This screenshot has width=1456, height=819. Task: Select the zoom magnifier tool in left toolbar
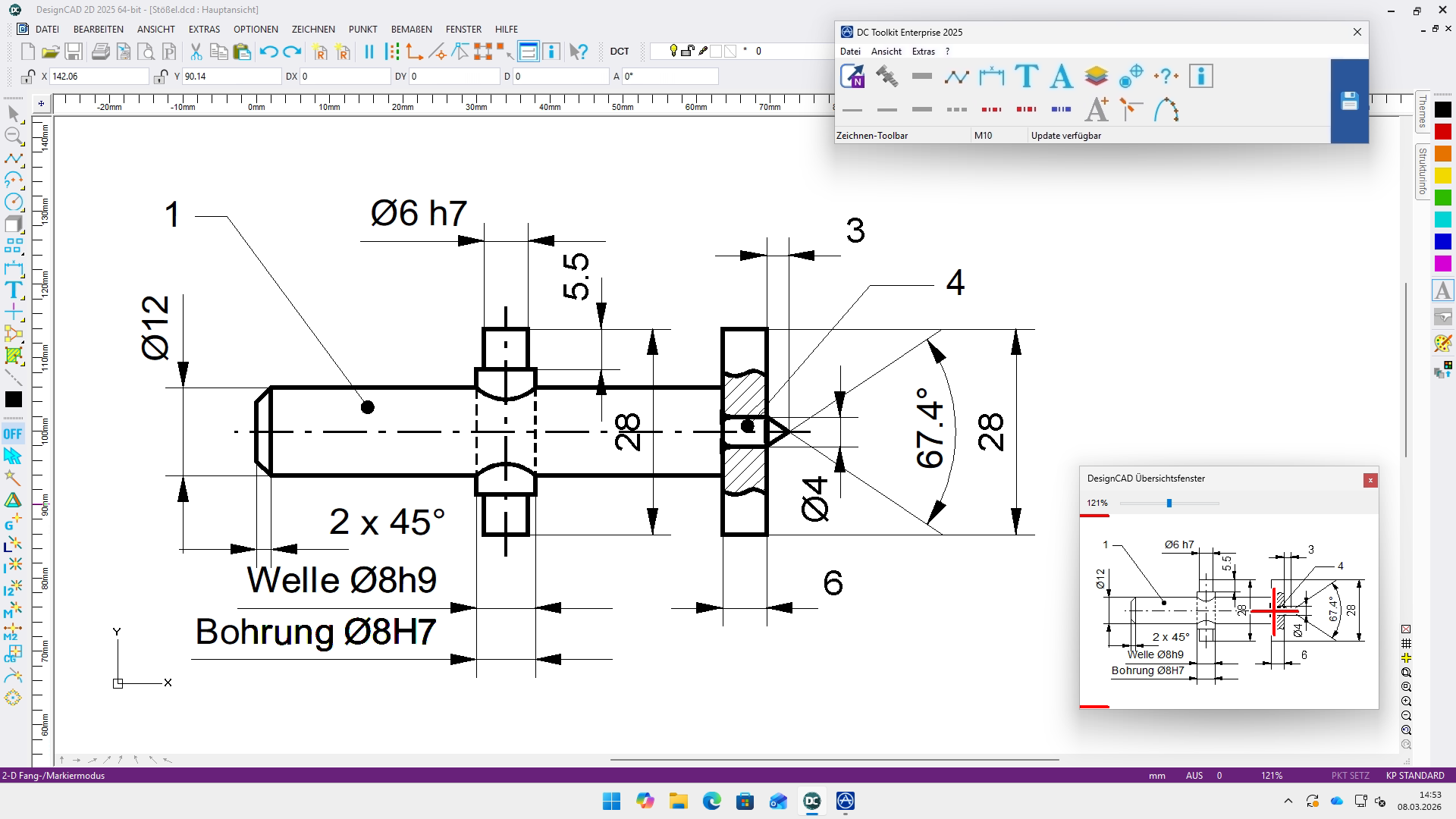14,136
